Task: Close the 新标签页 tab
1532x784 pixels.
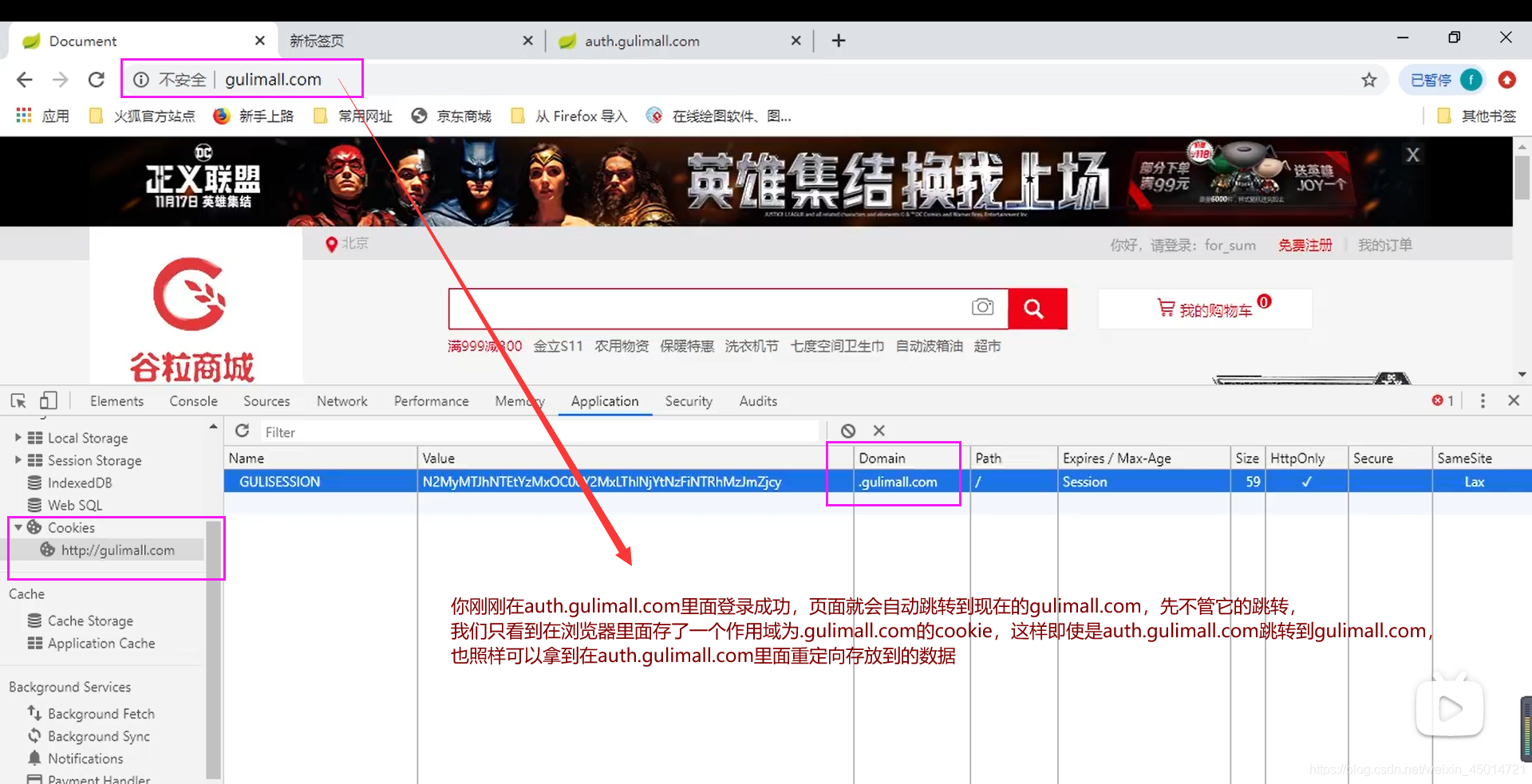Action: pos(527,41)
